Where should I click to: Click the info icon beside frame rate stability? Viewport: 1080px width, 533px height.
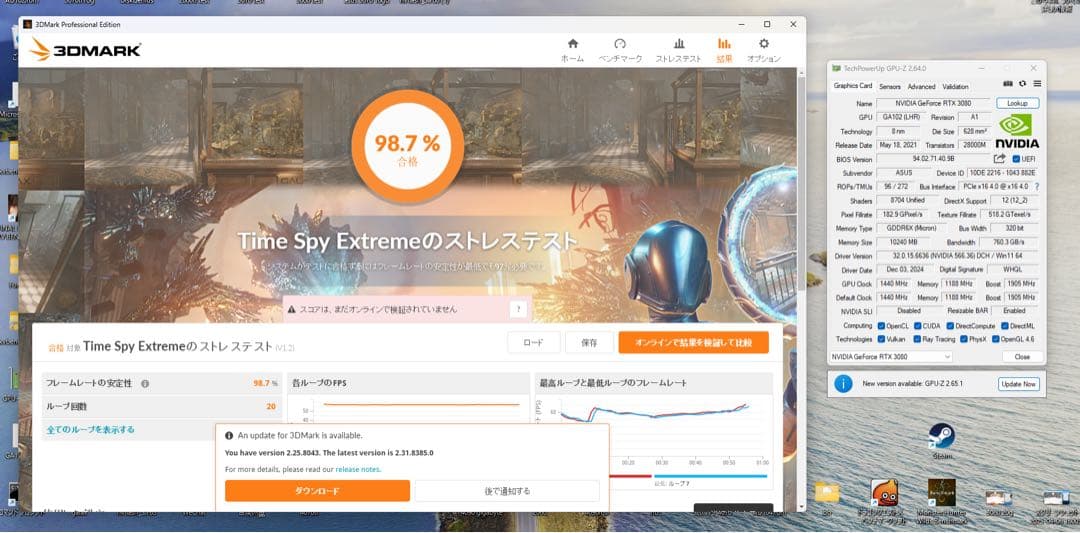pyautogui.click(x=145, y=384)
